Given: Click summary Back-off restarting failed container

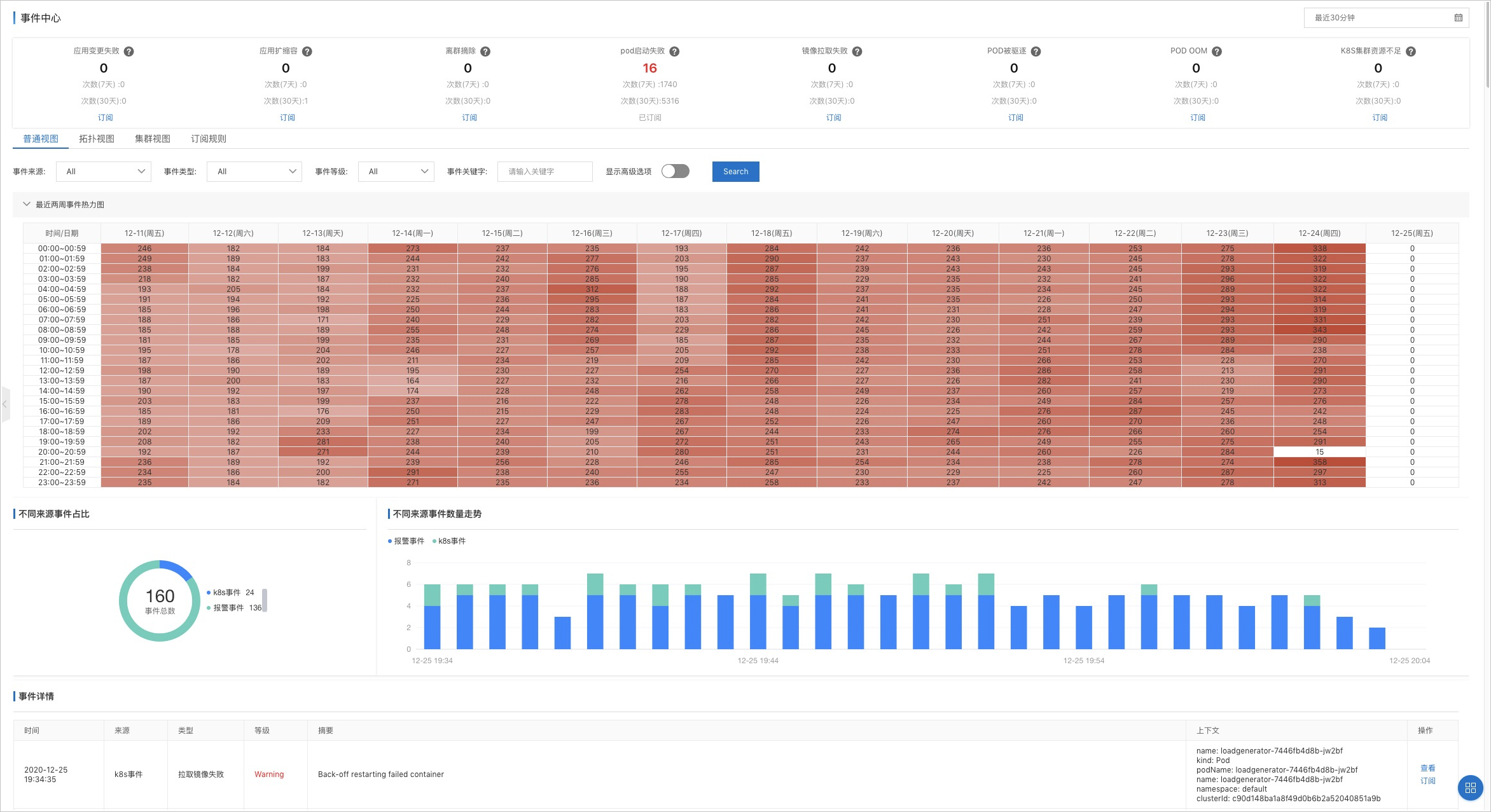Looking at the screenshot, I should (x=381, y=774).
